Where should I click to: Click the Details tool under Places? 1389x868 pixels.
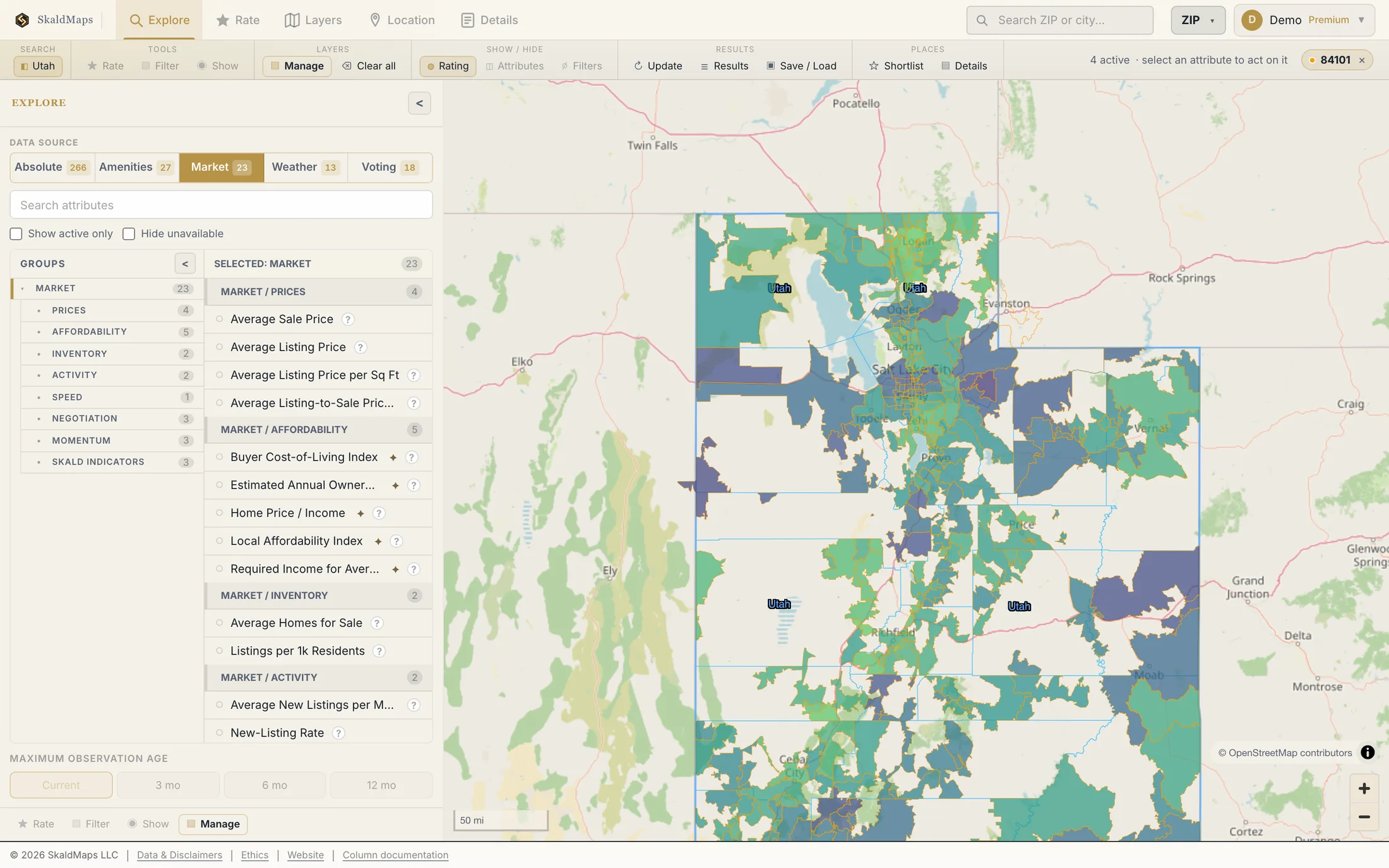pyautogui.click(x=964, y=66)
